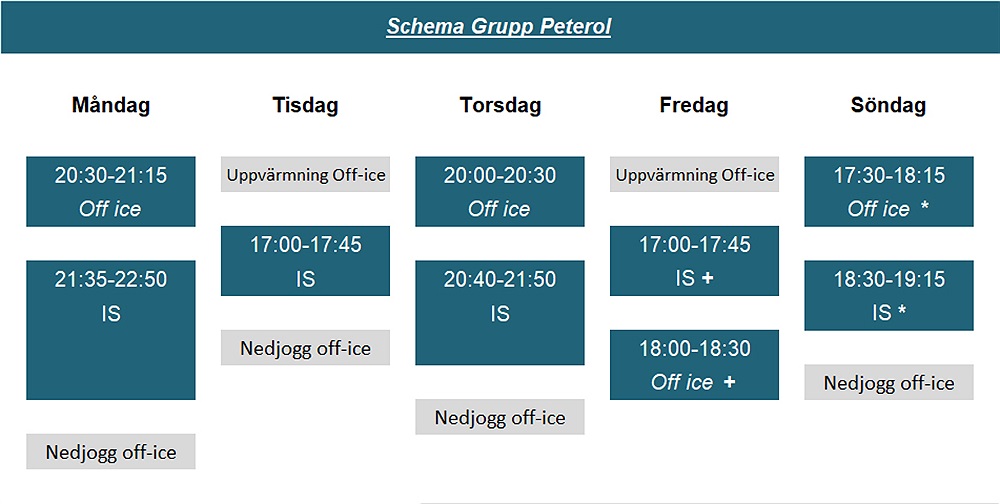This screenshot has width=1000, height=504.
Task: Select the Tisdag column heading
Action: [305, 105]
